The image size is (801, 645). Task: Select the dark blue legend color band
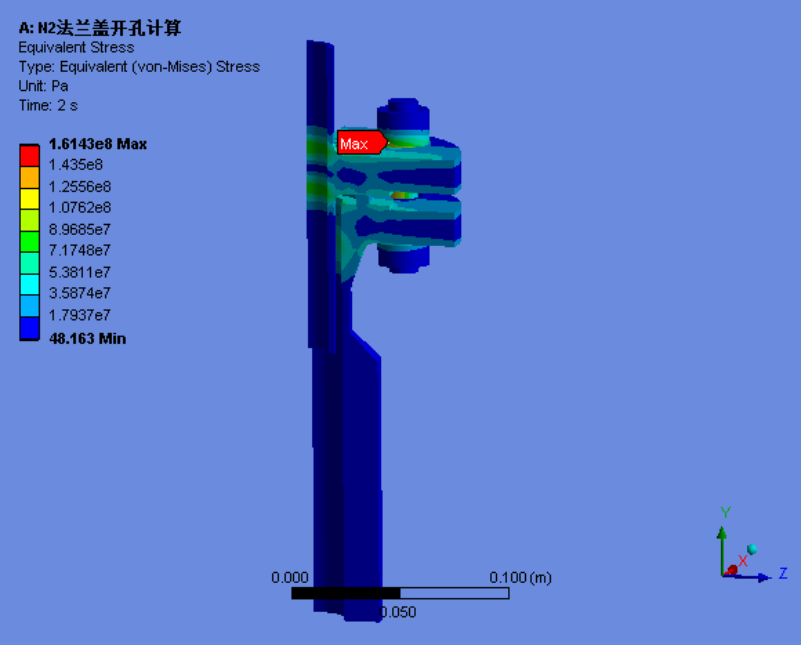30,328
